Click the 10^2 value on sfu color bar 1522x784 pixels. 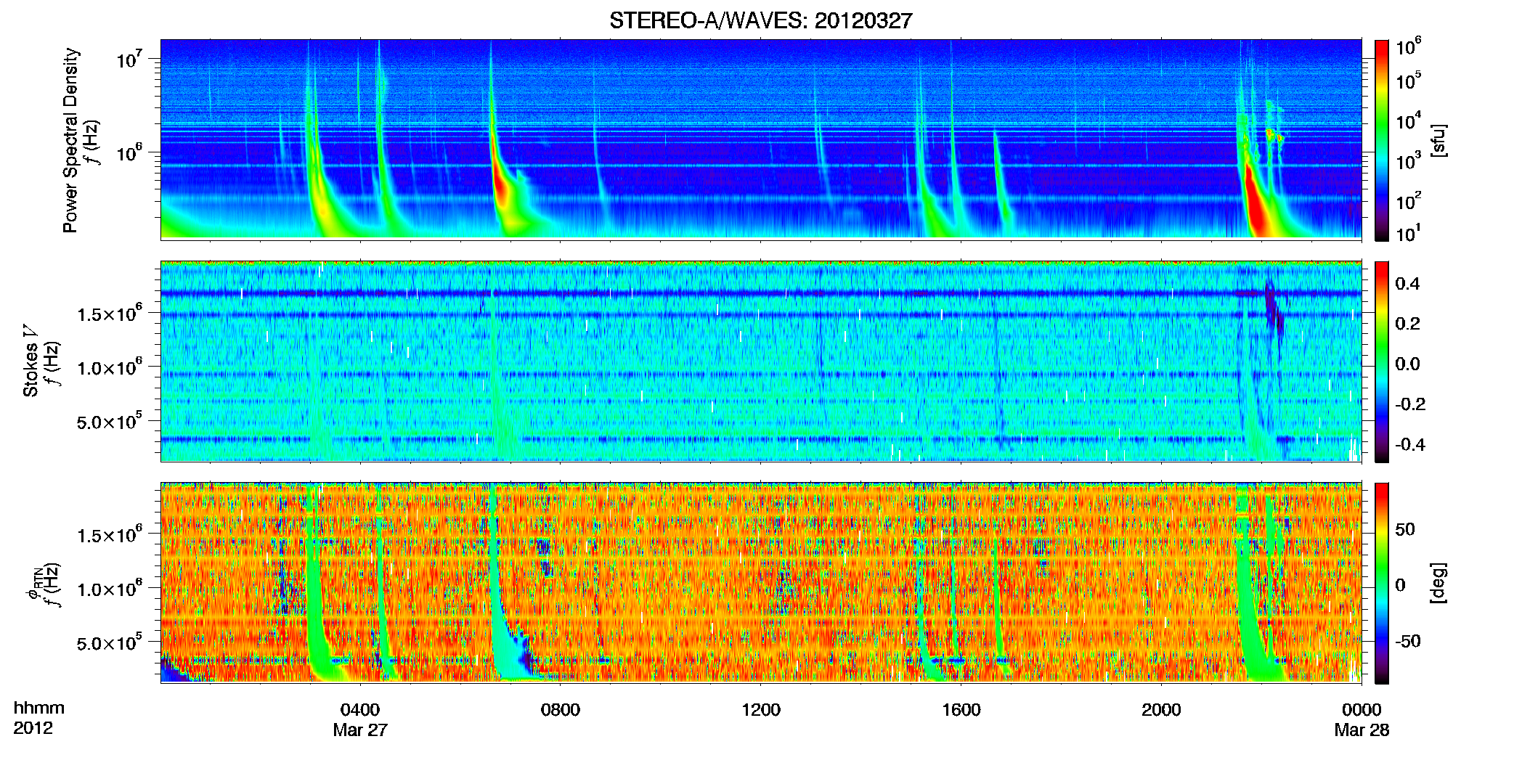pyautogui.click(x=1409, y=200)
